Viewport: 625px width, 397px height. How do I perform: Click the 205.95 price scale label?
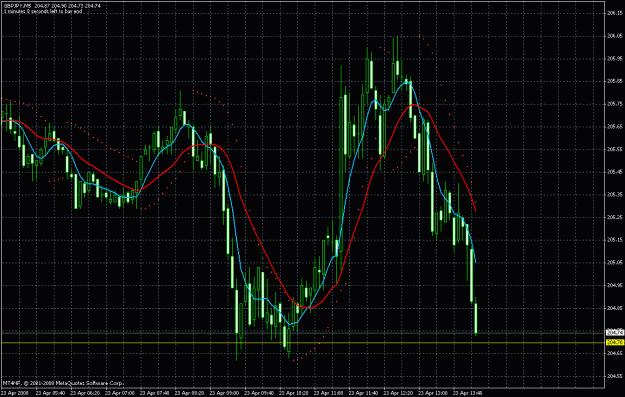click(615, 59)
